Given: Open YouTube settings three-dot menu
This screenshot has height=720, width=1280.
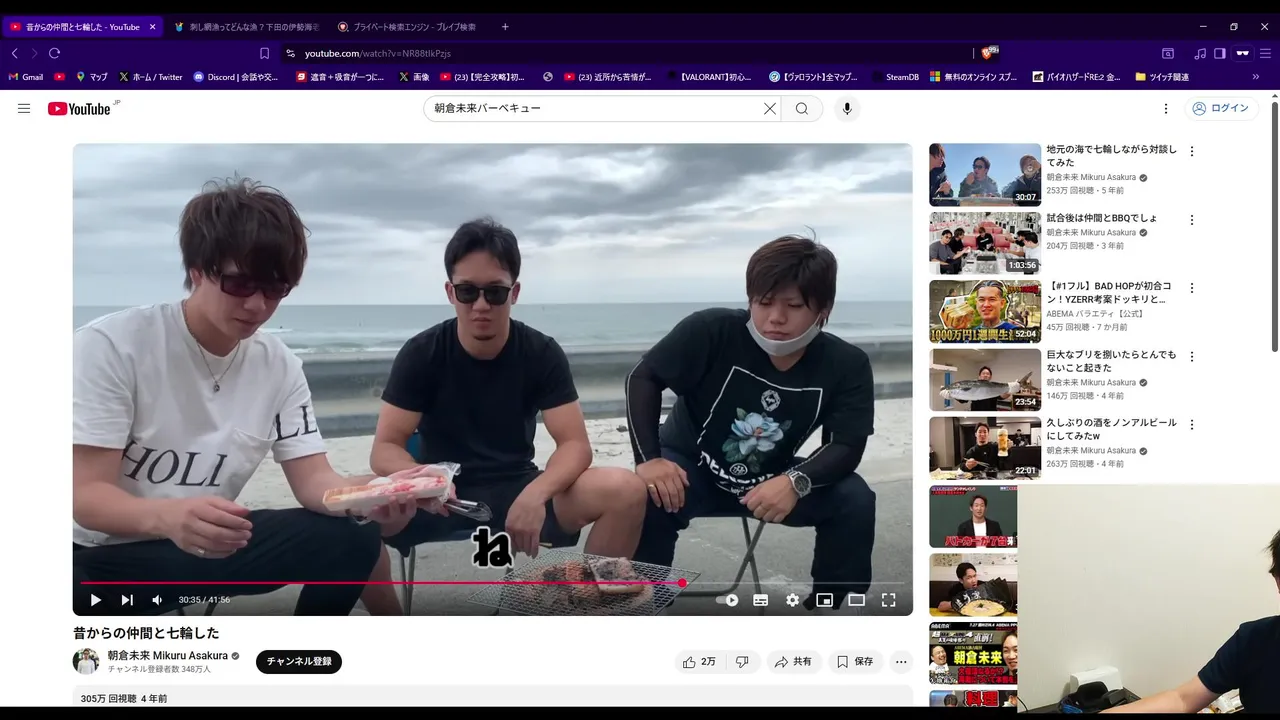Looking at the screenshot, I should point(1165,108).
